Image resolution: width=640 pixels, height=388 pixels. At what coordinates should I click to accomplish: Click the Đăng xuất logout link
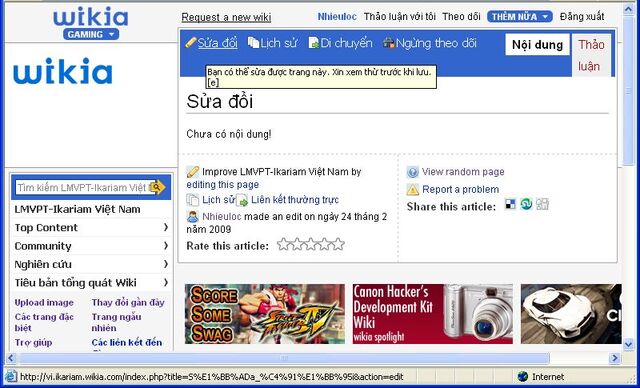click(x=582, y=17)
